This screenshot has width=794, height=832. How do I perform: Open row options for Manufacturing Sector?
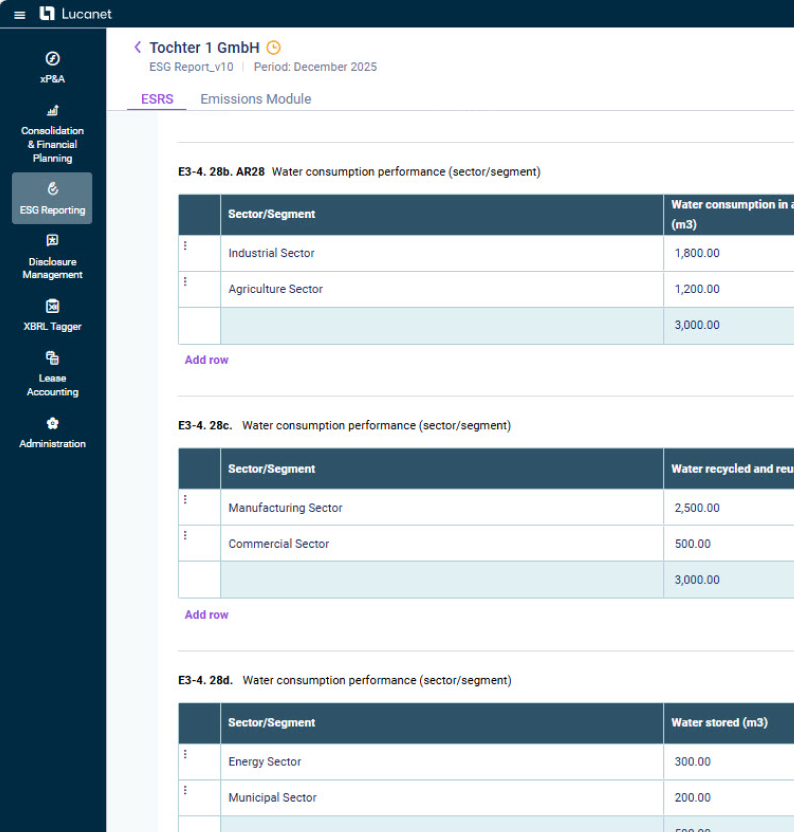(x=185, y=500)
